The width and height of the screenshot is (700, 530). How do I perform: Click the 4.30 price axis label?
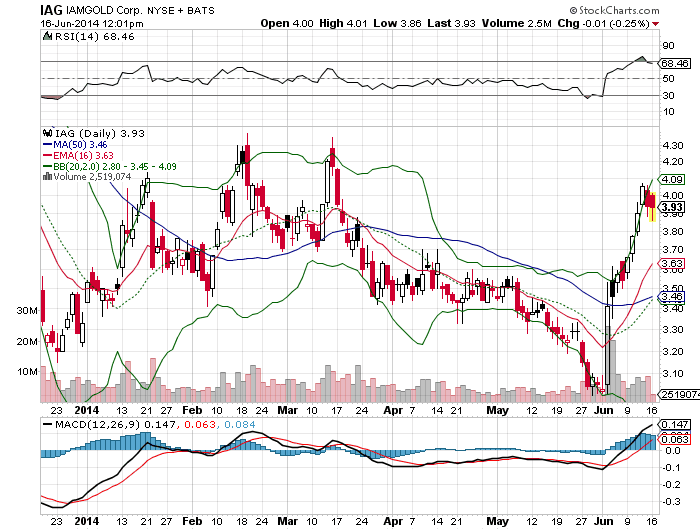point(673,146)
